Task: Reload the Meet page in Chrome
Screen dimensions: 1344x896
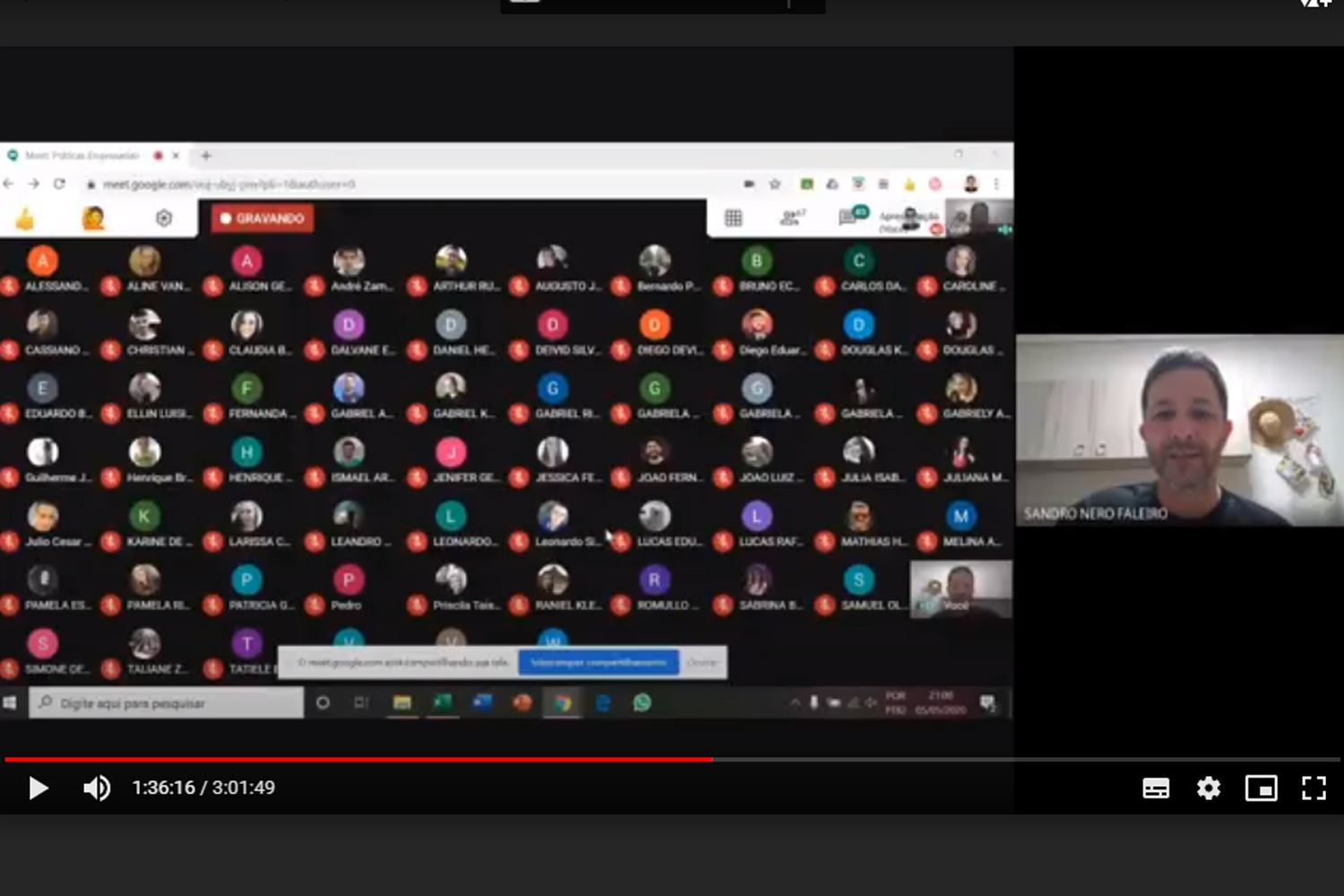Action: click(x=59, y=184)
